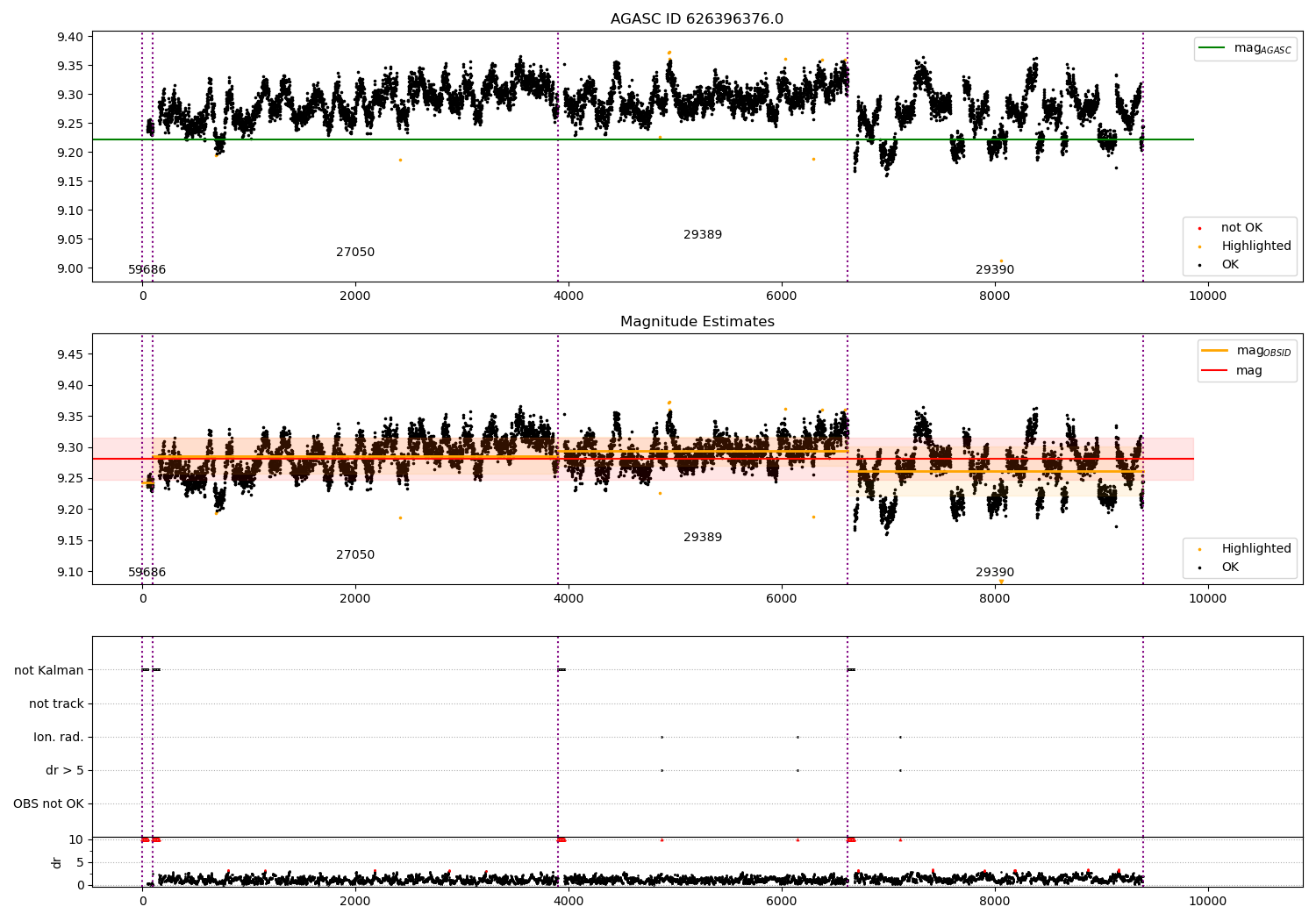Click x-axis tick 4000 under the top plot

pyautogui.click(x=569, y=296)
